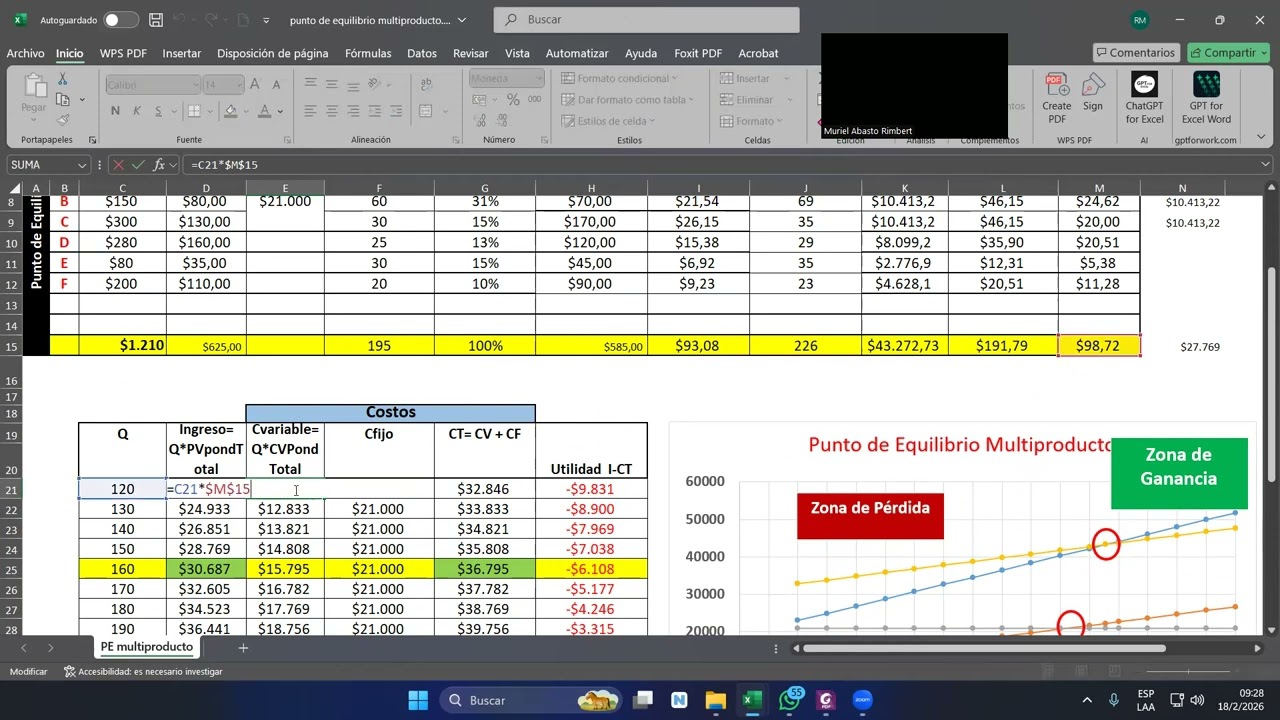Open the Archivo menu
This screenshot has width=1280, height=720.
26,53
